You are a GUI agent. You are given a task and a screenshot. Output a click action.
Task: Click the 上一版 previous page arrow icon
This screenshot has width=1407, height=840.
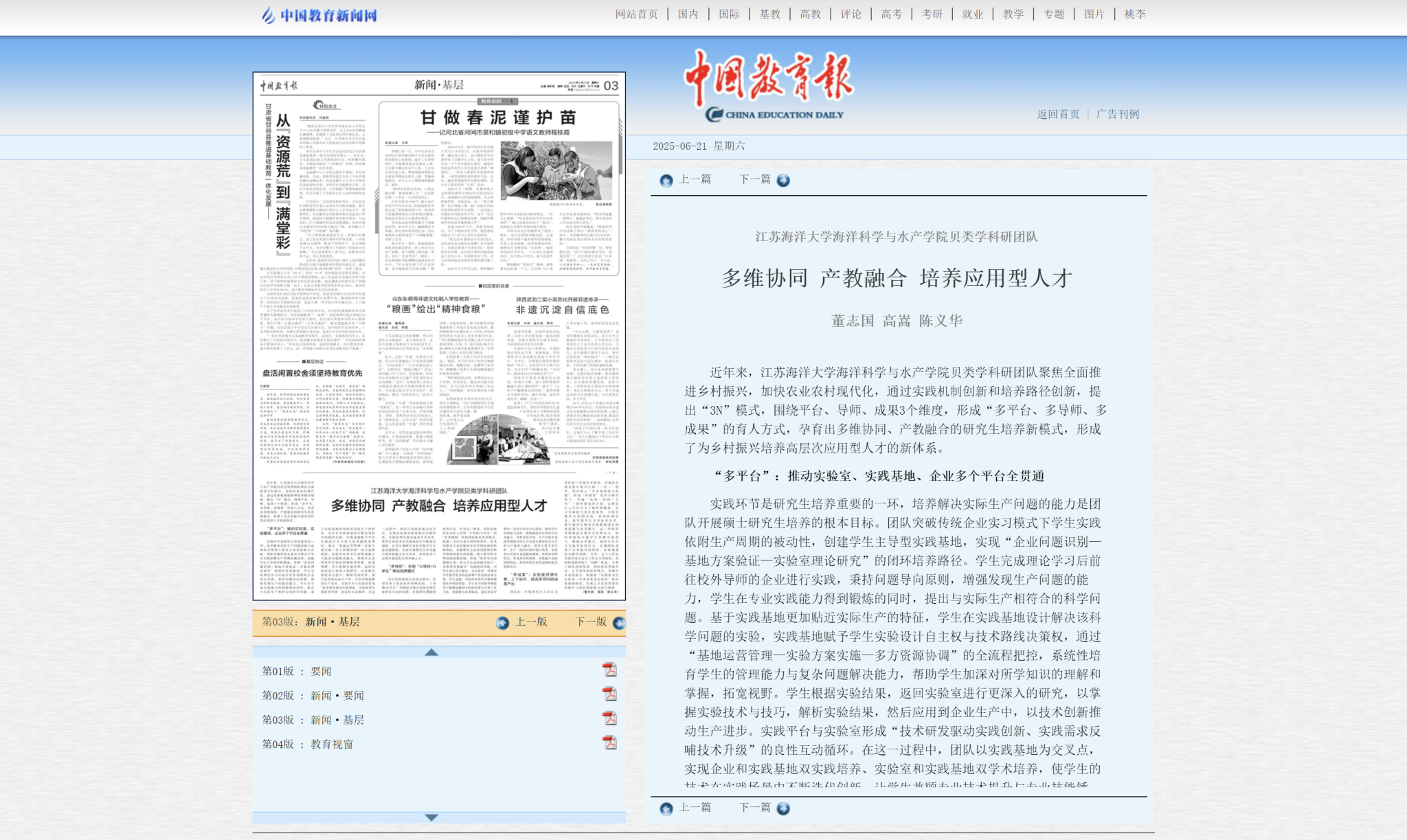[x=503, y=623]
